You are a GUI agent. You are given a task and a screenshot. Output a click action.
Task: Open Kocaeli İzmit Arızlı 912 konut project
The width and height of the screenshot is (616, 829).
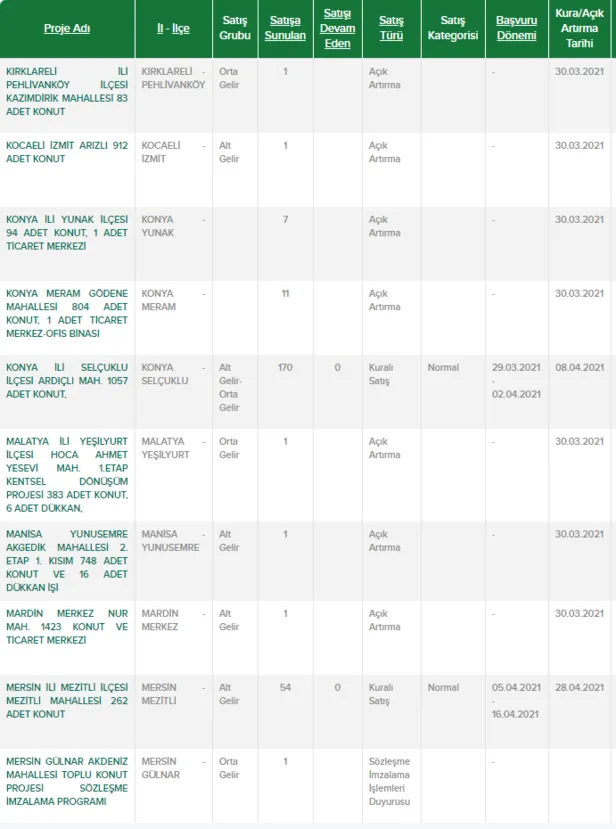point(67,152)
